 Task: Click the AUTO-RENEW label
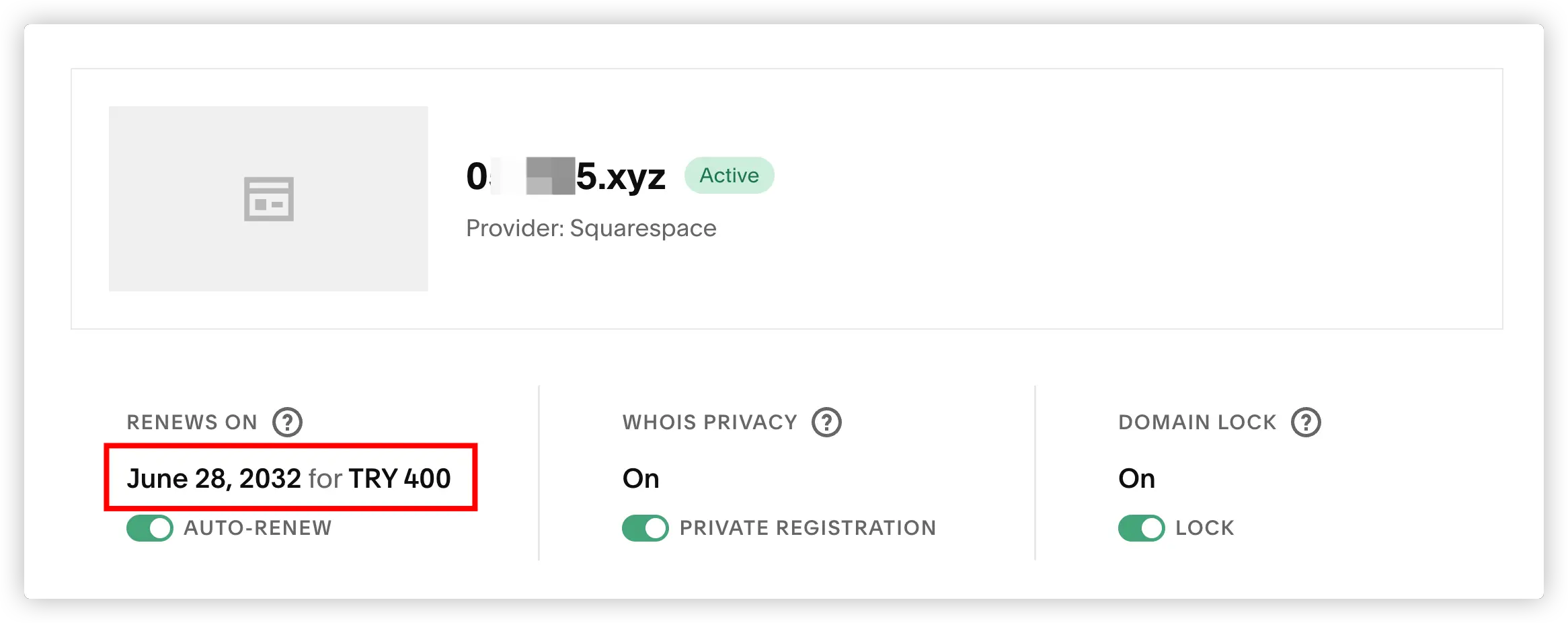258,528
